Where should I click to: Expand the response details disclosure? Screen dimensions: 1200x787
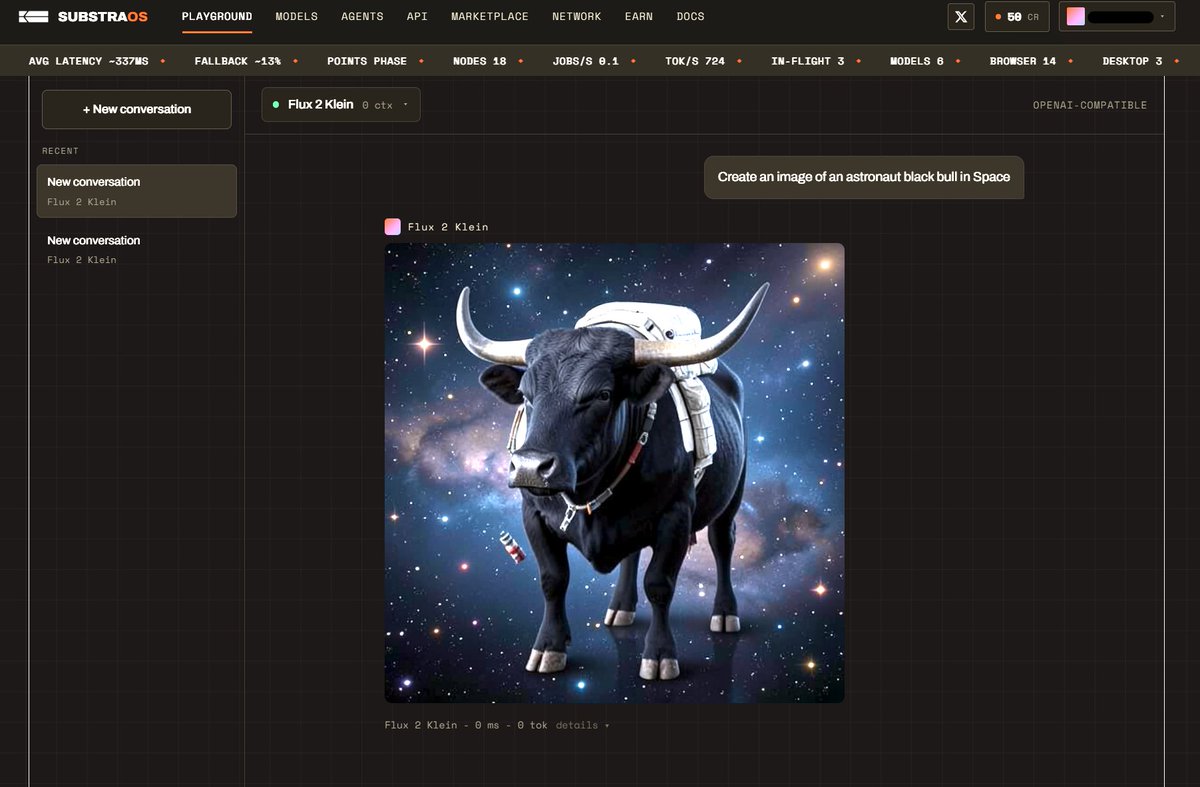583,725
